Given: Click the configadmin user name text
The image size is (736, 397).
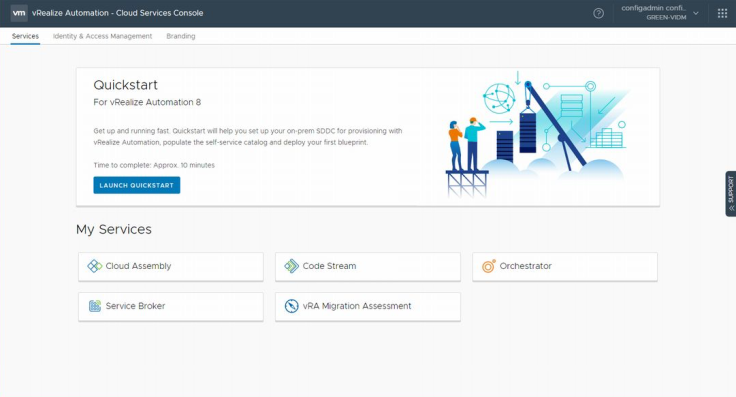Looking at the screenshot, I should tap(654, 8).
